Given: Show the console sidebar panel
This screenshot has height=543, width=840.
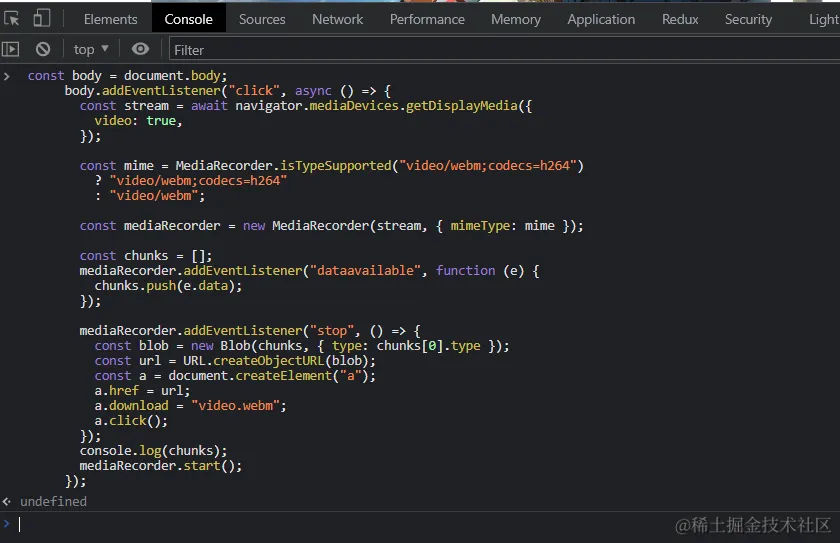Looking at the screenshot, I should coord(11,49).
